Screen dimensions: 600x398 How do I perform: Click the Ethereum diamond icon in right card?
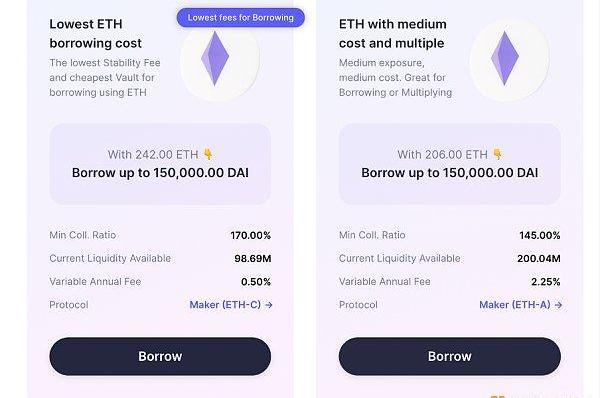click(x=505, y=59)
